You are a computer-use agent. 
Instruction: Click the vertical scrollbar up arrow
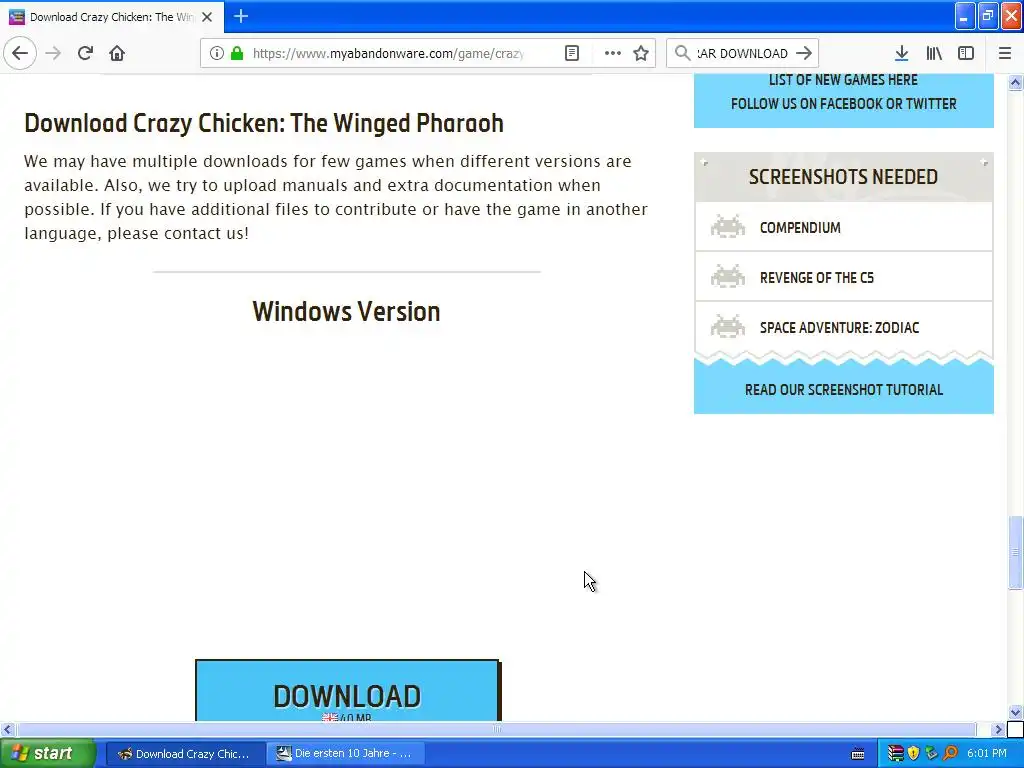1015,82
